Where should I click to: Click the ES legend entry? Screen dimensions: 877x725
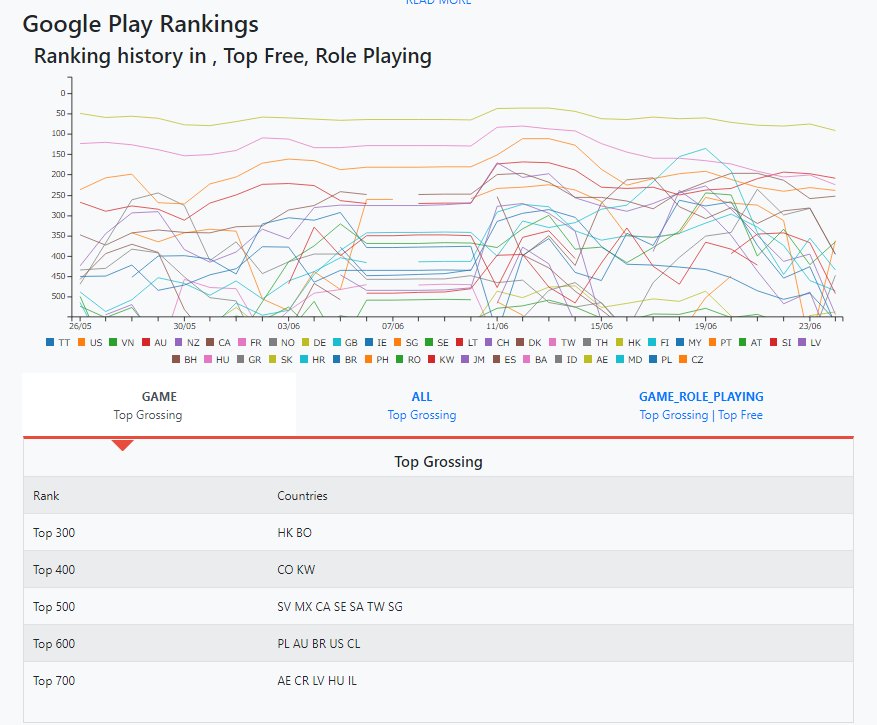click(504, 360)
